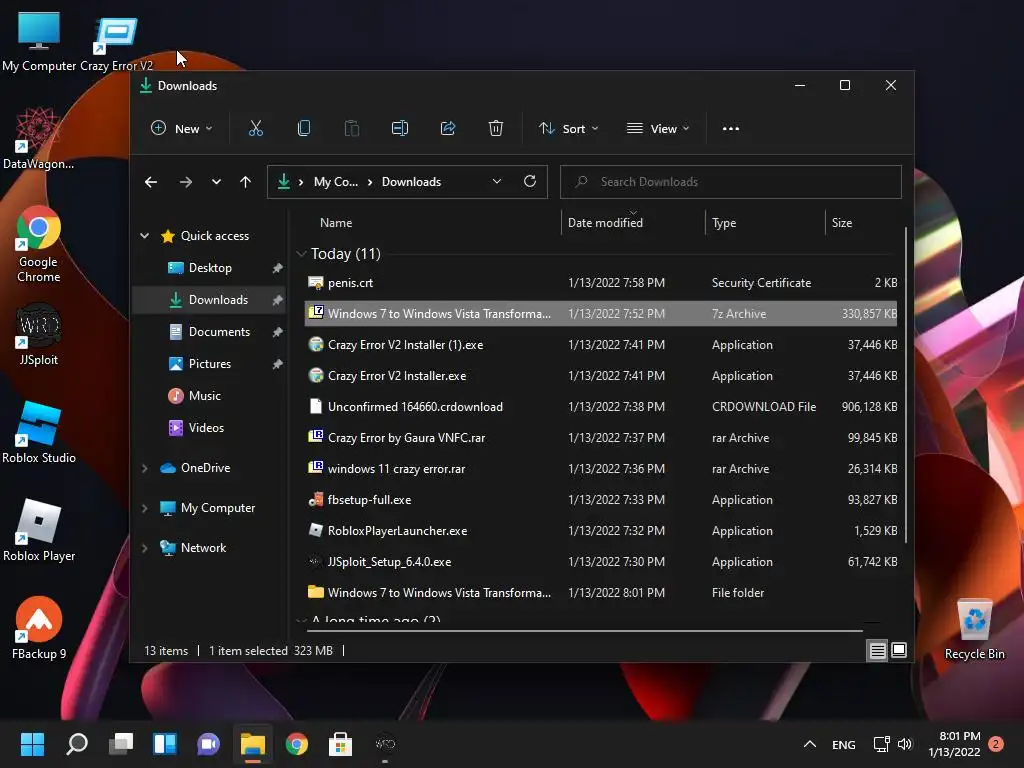This screenshot has width=1024, height=768.
Task: Select Videos in navigation pane
Action: (x=209, y=428)
